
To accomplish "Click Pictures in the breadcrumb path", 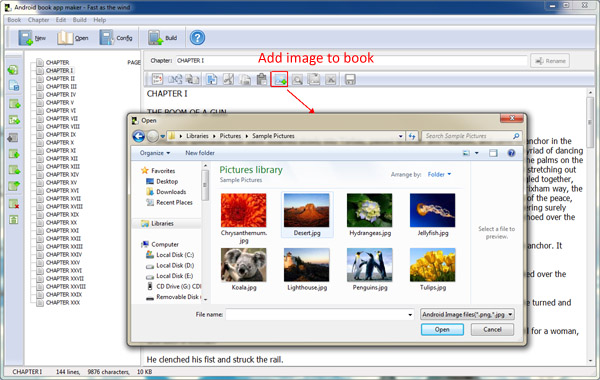I will tap(230, 136).
